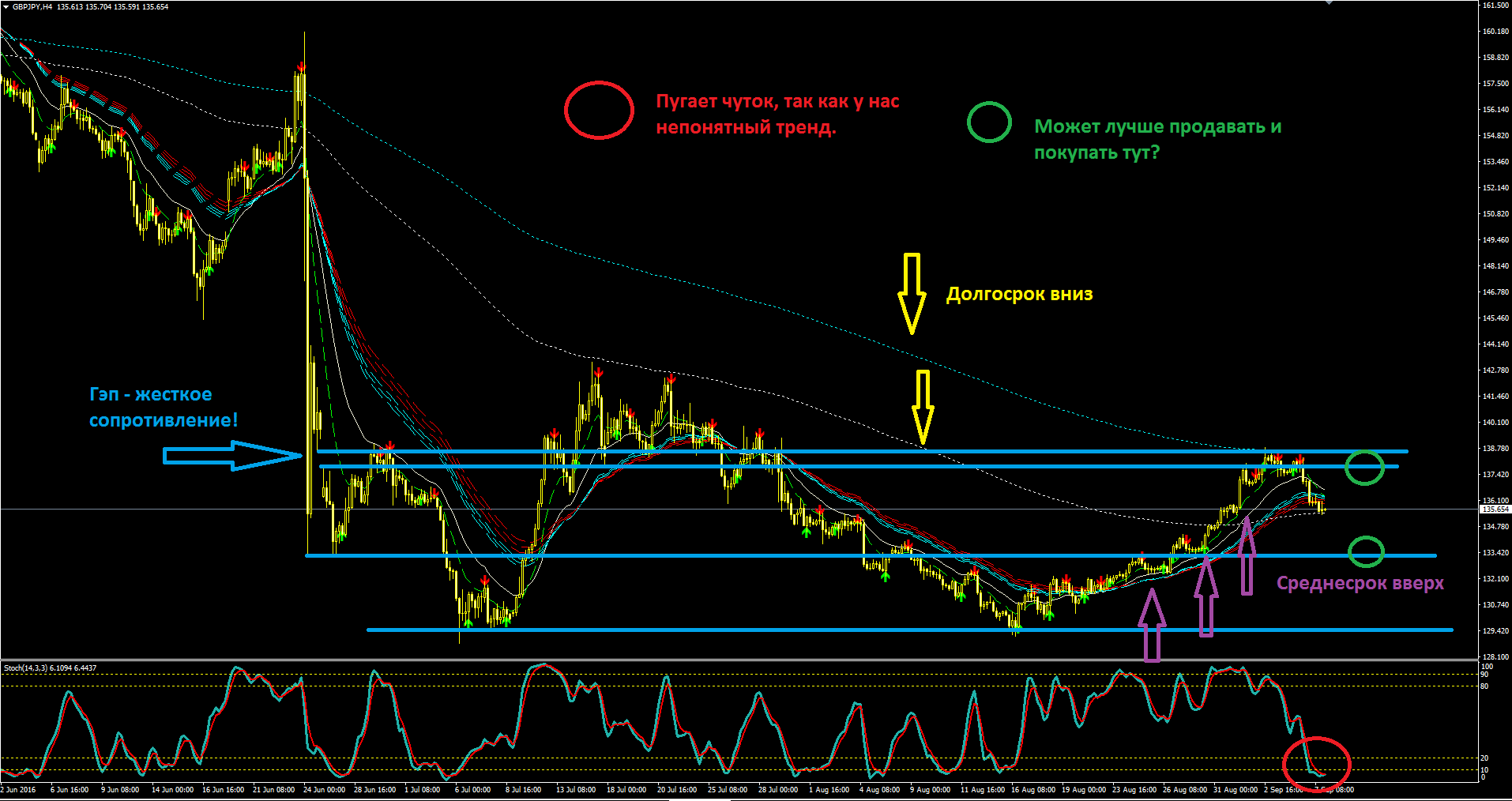This screenshot has height=801, width=1512.
Task: Select the red text 'Пугает чуток, так как у нас'
Action: [777, 101]
